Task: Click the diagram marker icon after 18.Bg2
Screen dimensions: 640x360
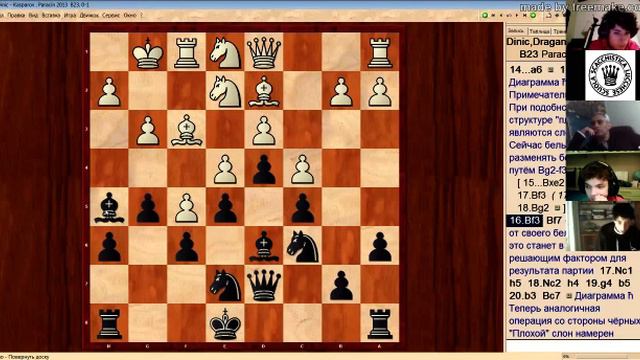Action: [557, 208]
